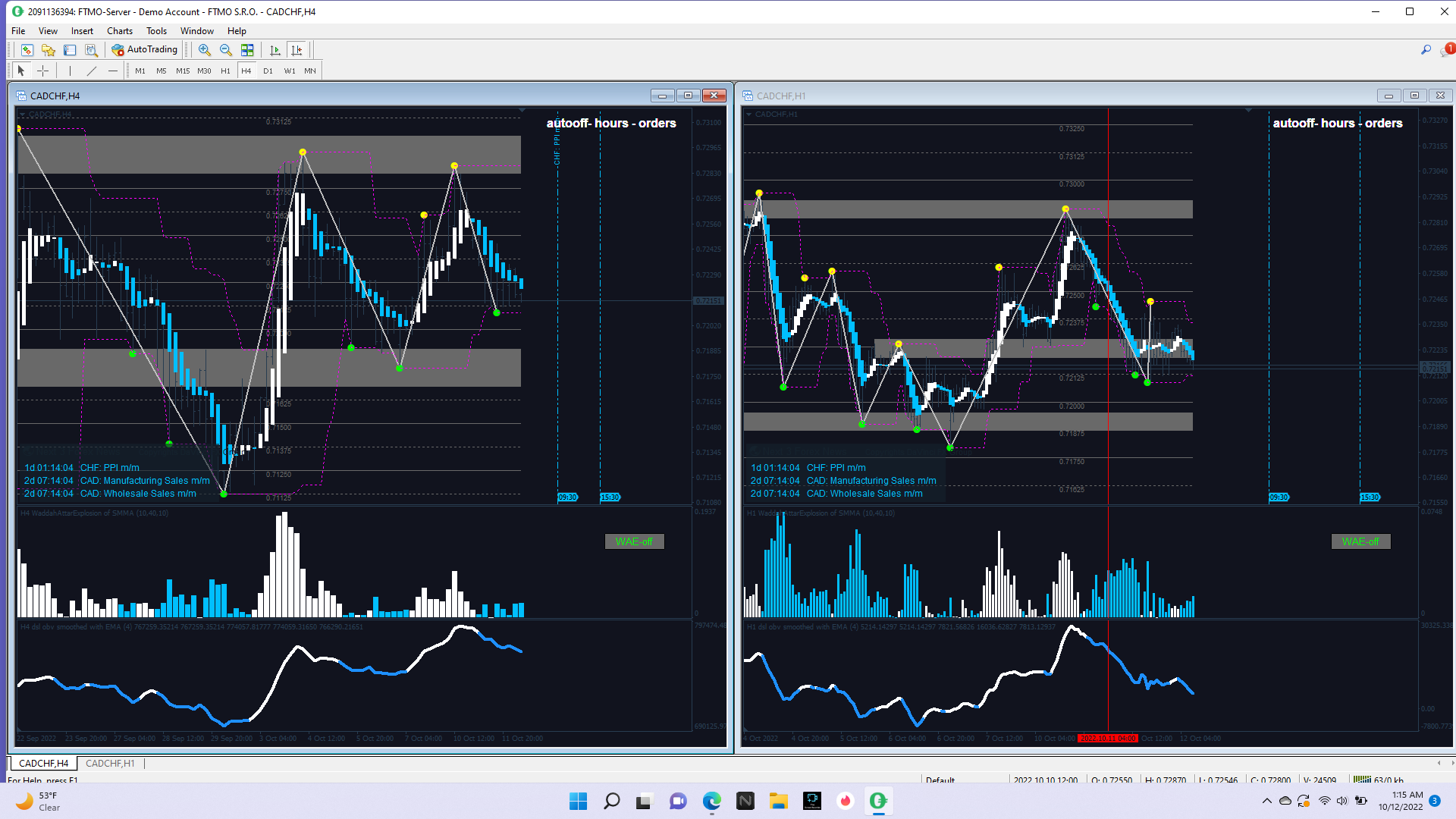
Task: Click the red 2022.10.11 04:00 time marker
Action: point(1107,738)
